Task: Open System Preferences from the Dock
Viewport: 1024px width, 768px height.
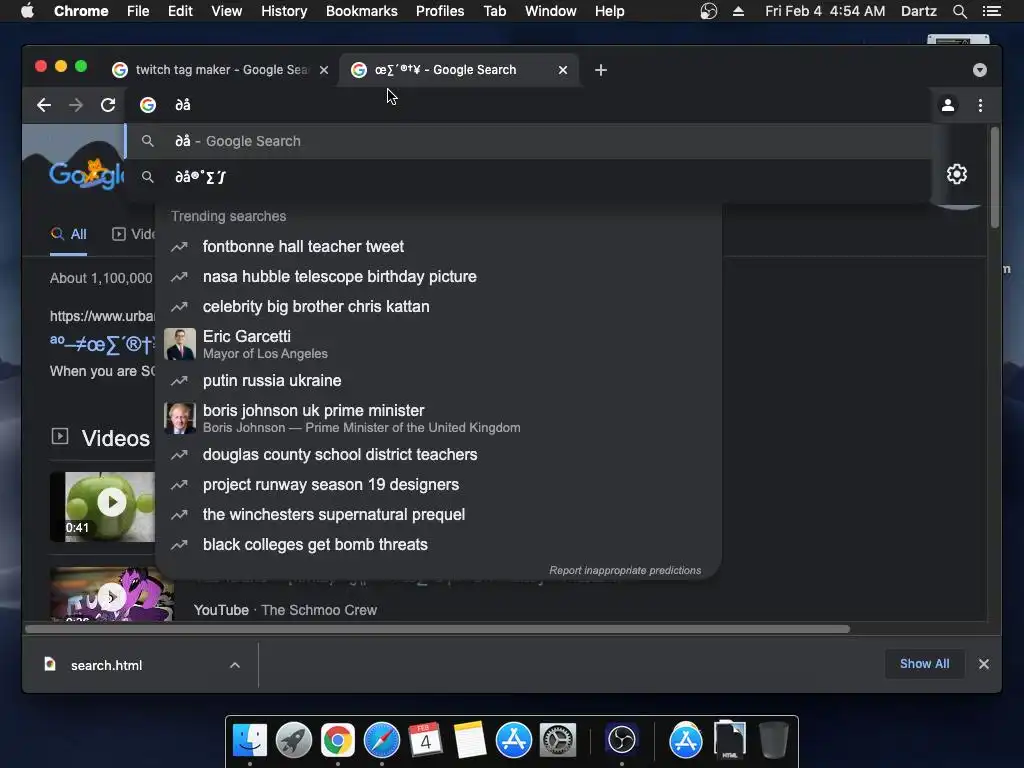Action: click(x=558, y=740)
